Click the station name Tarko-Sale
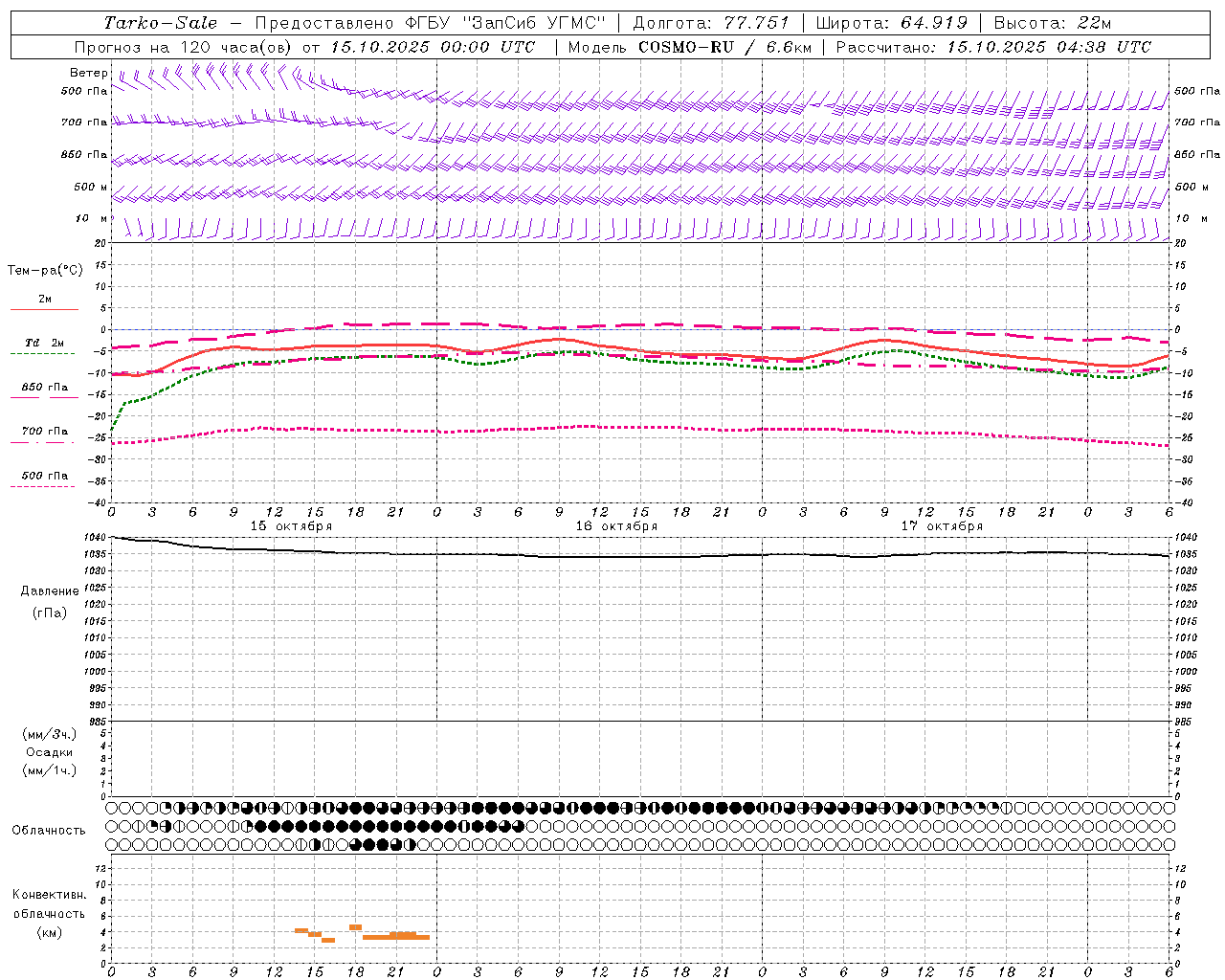1225x980 pixels. point(161,23)
